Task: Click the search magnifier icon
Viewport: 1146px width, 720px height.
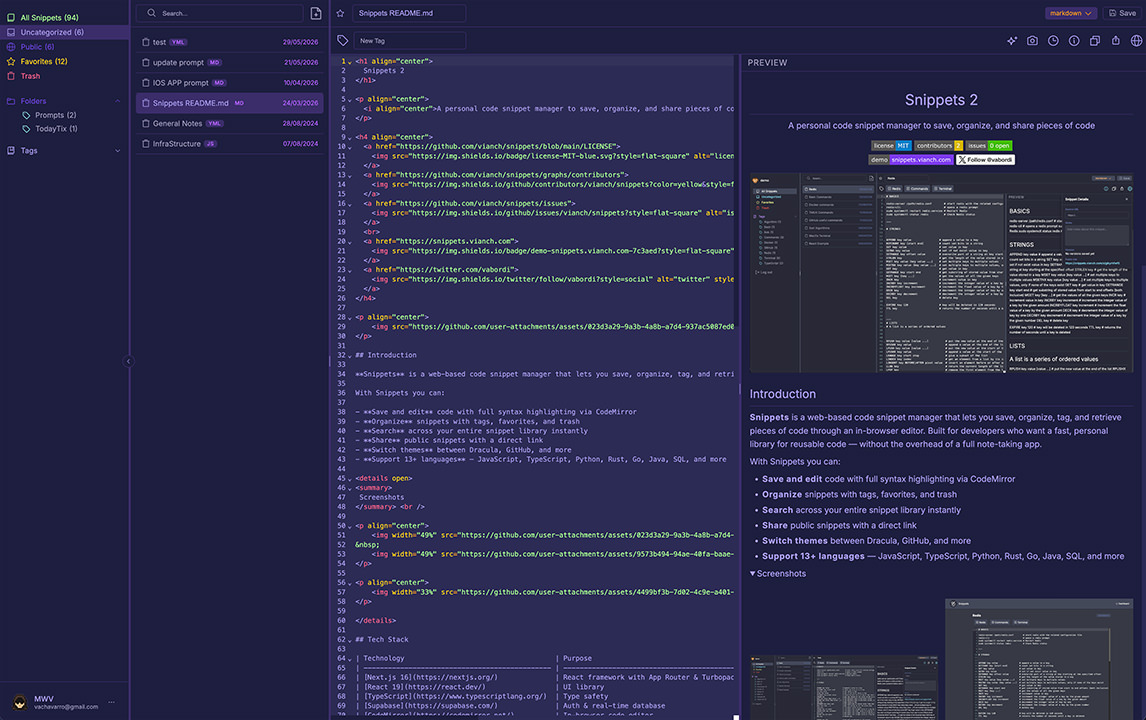Action: pos(151,13)
